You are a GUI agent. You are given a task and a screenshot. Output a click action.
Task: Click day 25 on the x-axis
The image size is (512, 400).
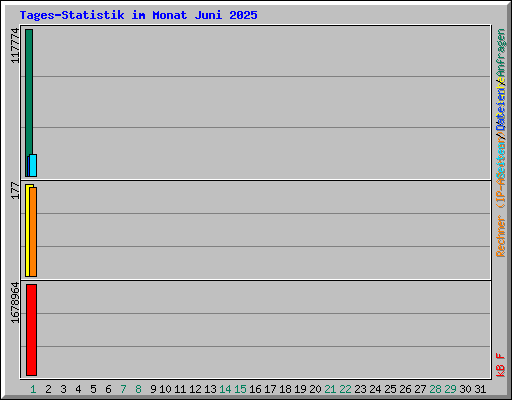click(390, 389)
